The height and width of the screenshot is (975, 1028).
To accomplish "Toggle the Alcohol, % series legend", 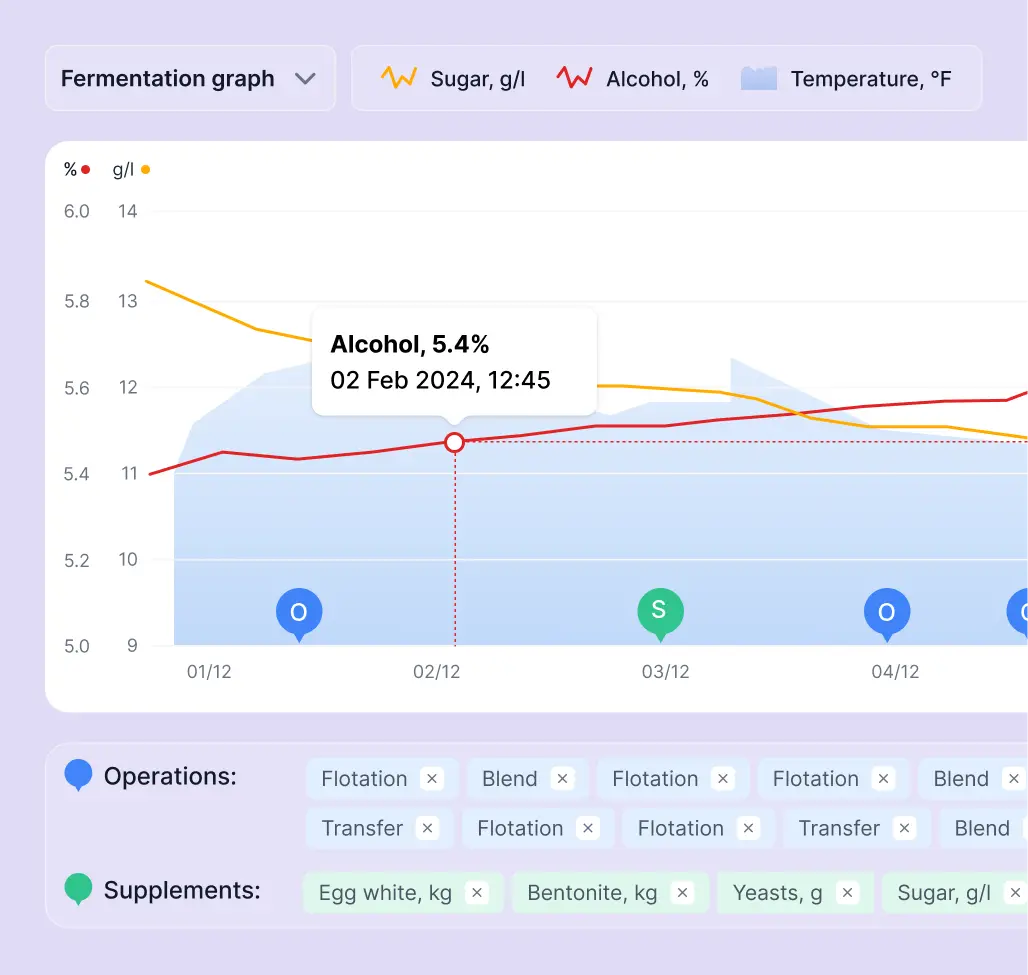I will tap(632, 79).
